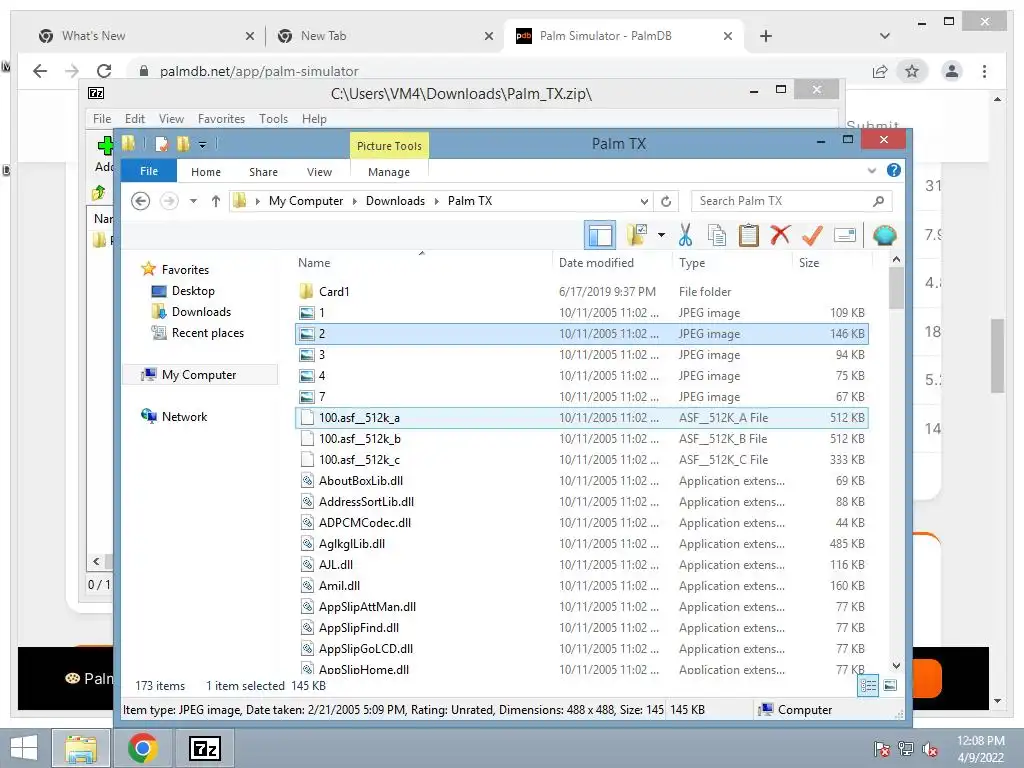This screenshot has width=1024, height=768.
Task: Sort by Name column header
Action: pos(313,263)
